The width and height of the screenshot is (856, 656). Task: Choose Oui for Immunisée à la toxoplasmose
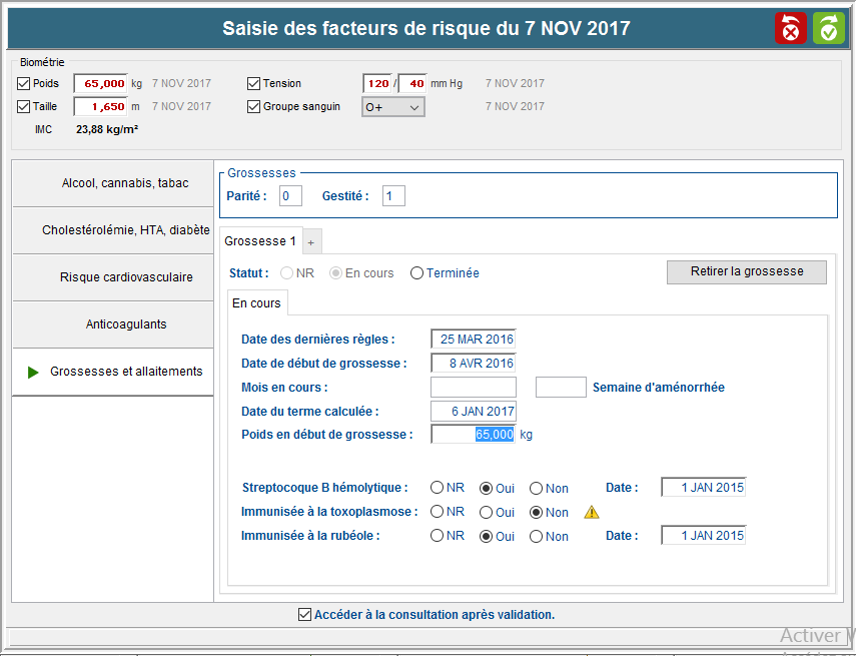[x=486, y=512]
